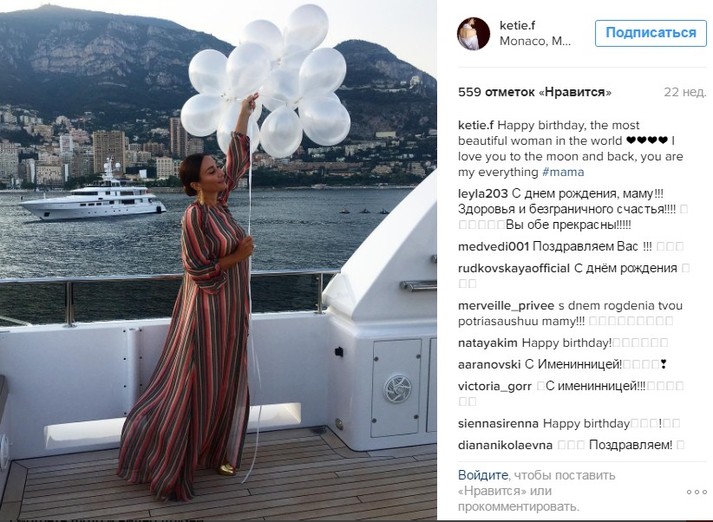This screenshot has width=713, height=522.
Task: Click the yacht balloon photo
Action: pyautogui.click(x=218, y=261)
